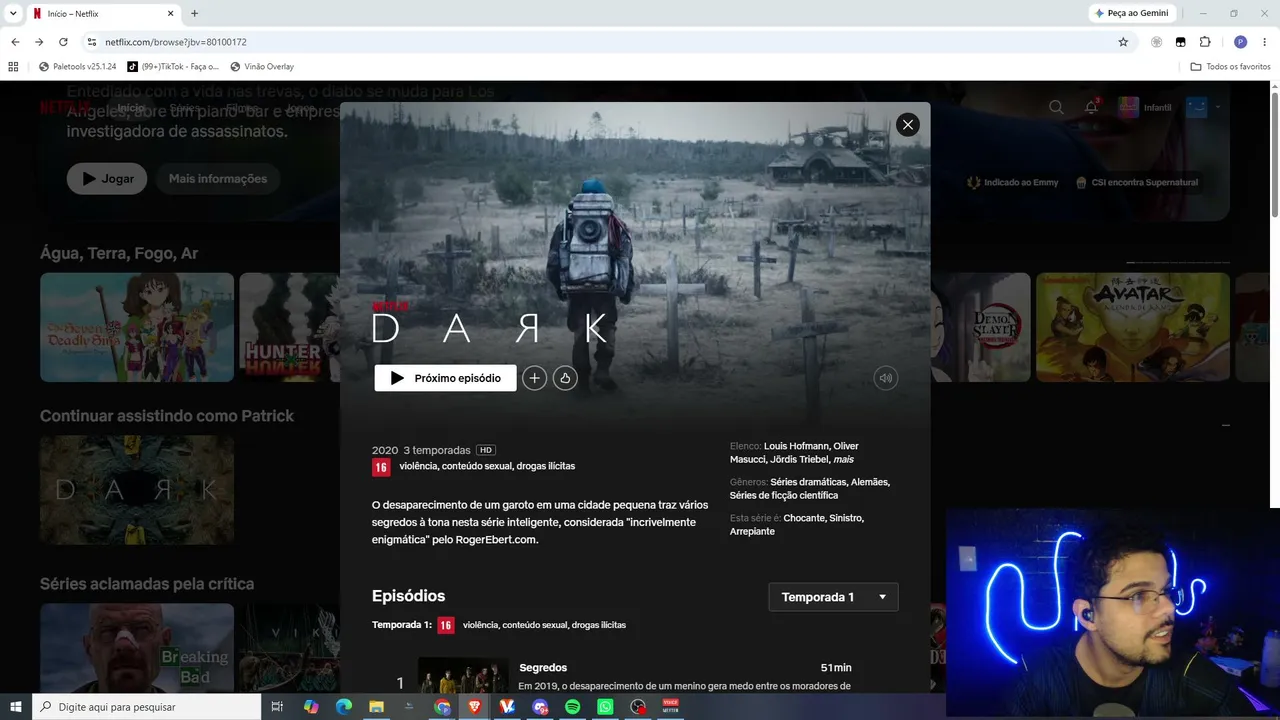Open the Chrome profile avatar menu
Screen dimensions: 1280x720
(x=1241, y=42)
